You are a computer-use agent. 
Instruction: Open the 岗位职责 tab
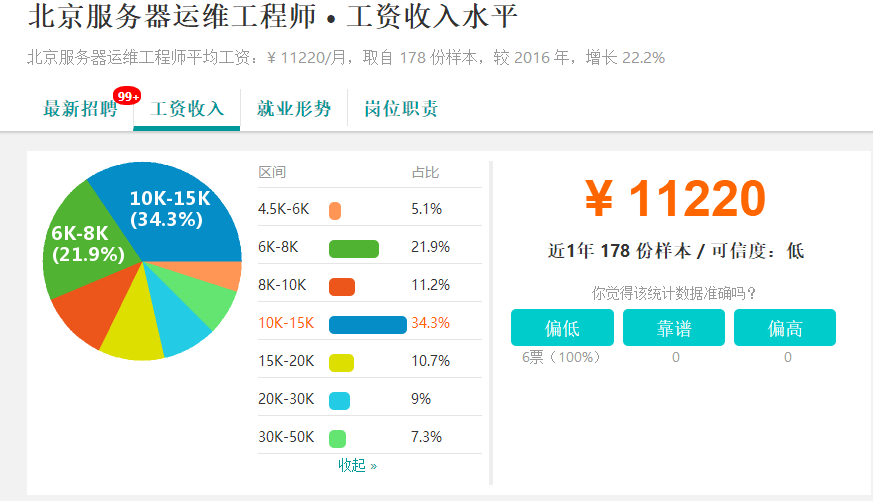pos(401,109)
